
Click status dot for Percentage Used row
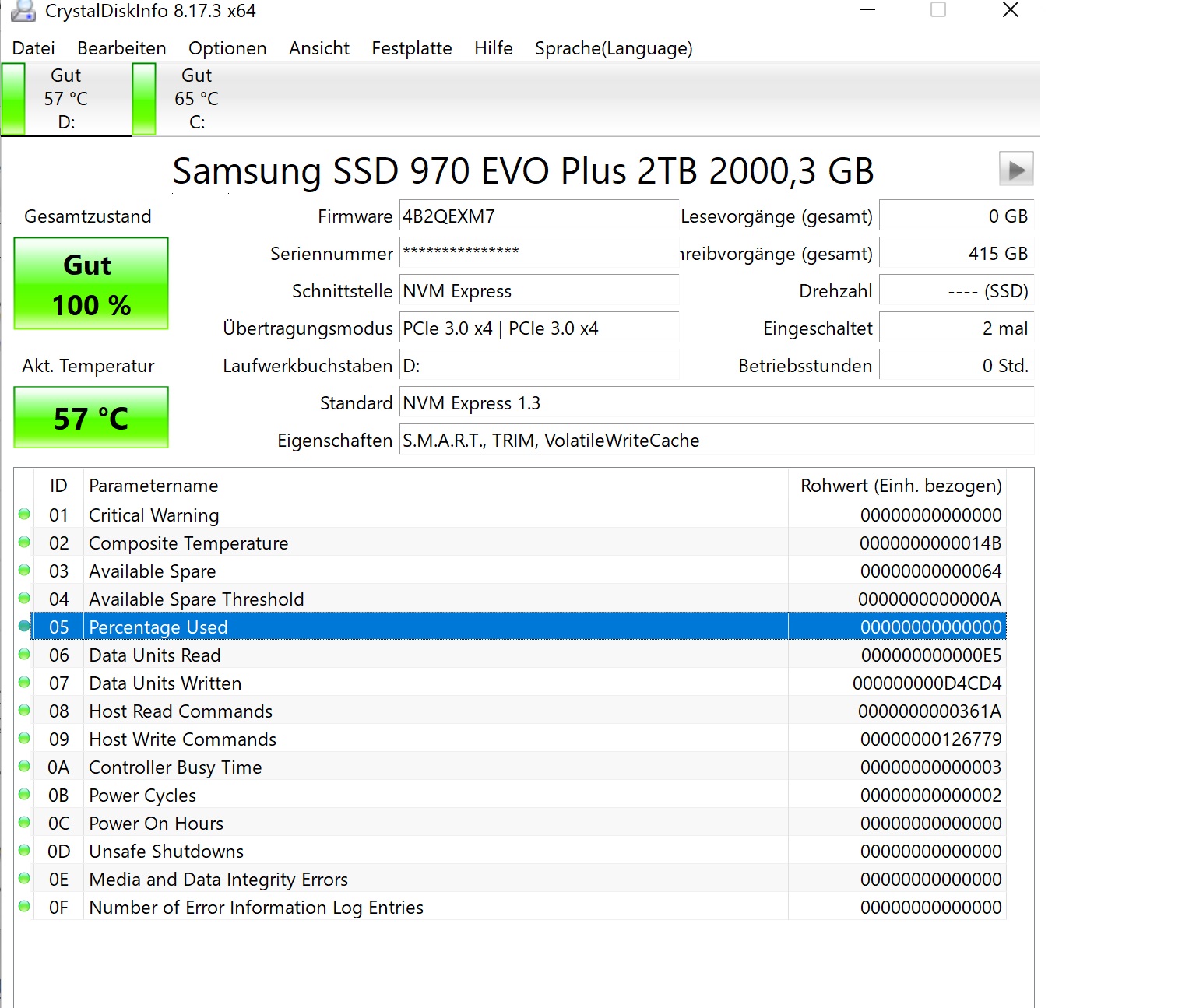(24, 627)
